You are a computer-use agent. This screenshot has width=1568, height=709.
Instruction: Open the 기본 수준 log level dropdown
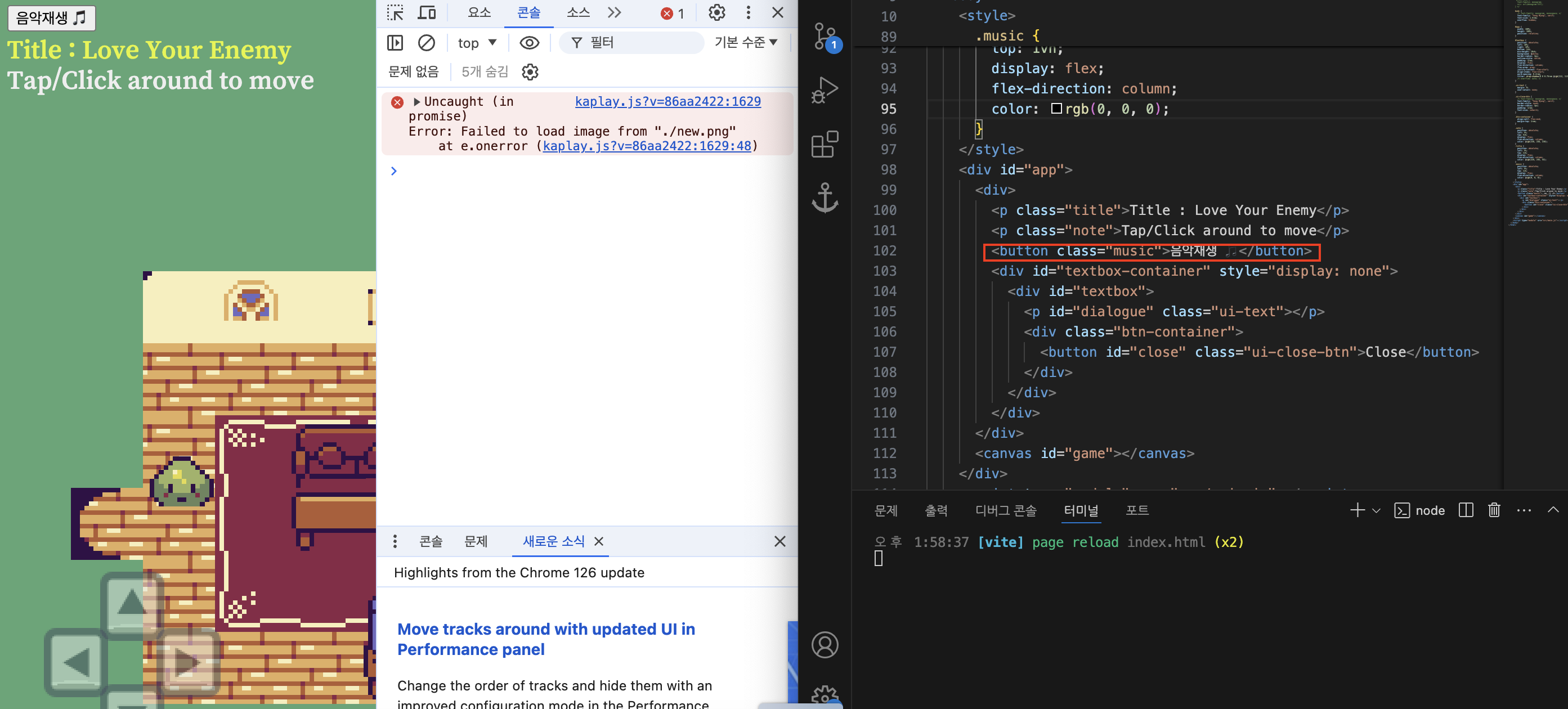(x=746, y=43)
